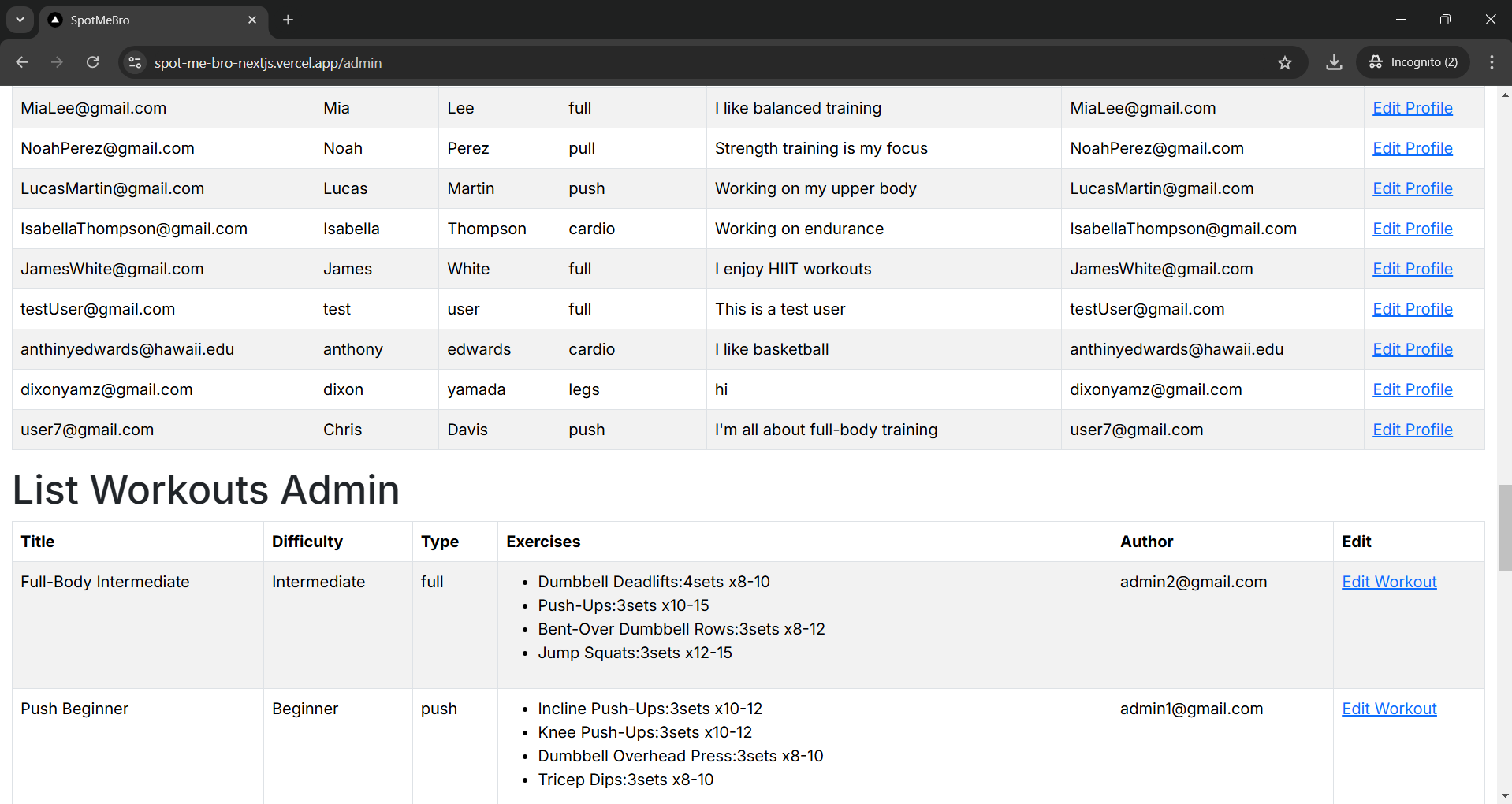Edit profile for Noah Perez

[x=1412, y=148]
